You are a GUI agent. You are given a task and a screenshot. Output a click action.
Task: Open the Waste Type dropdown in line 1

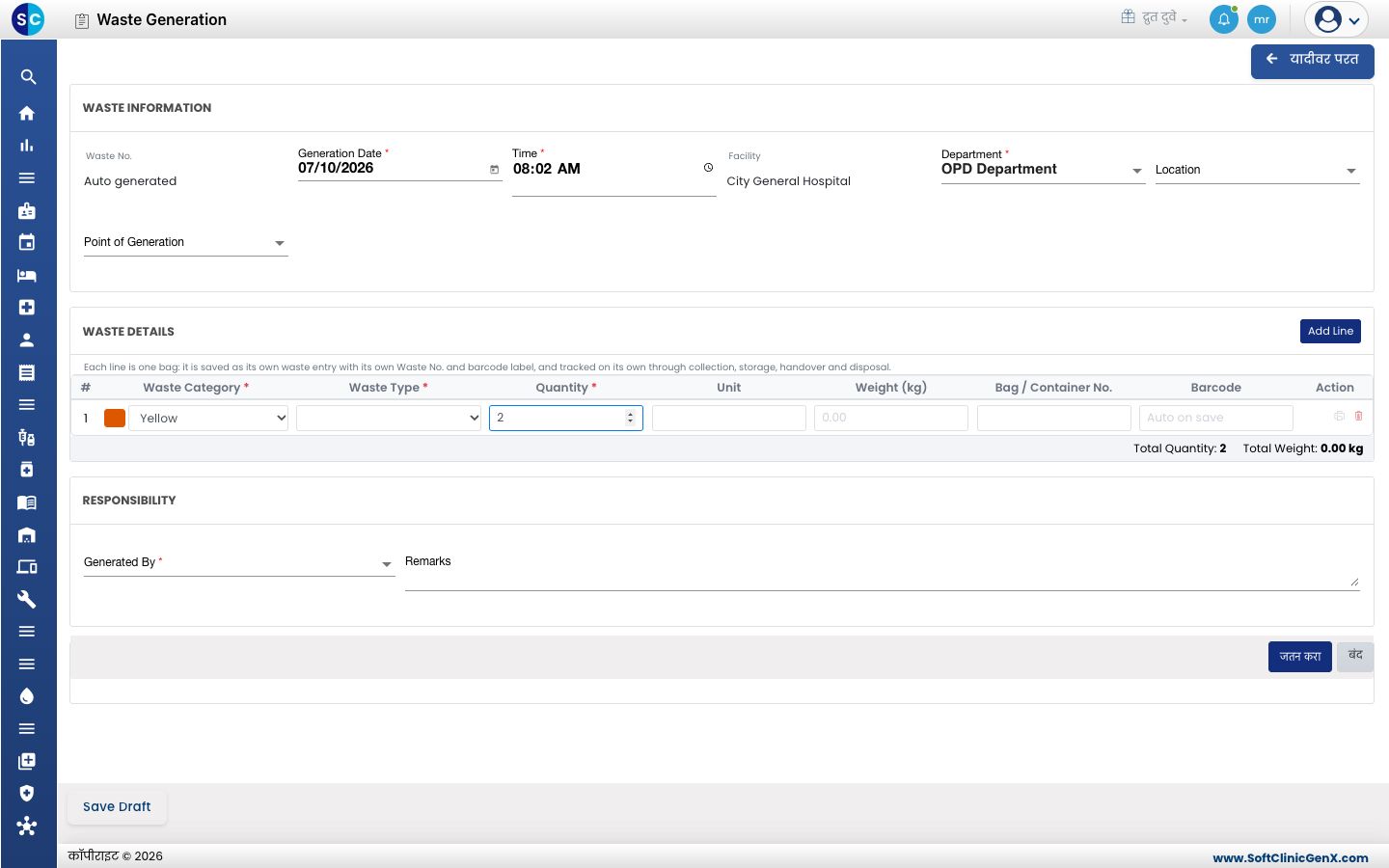(x=389, y=418)
